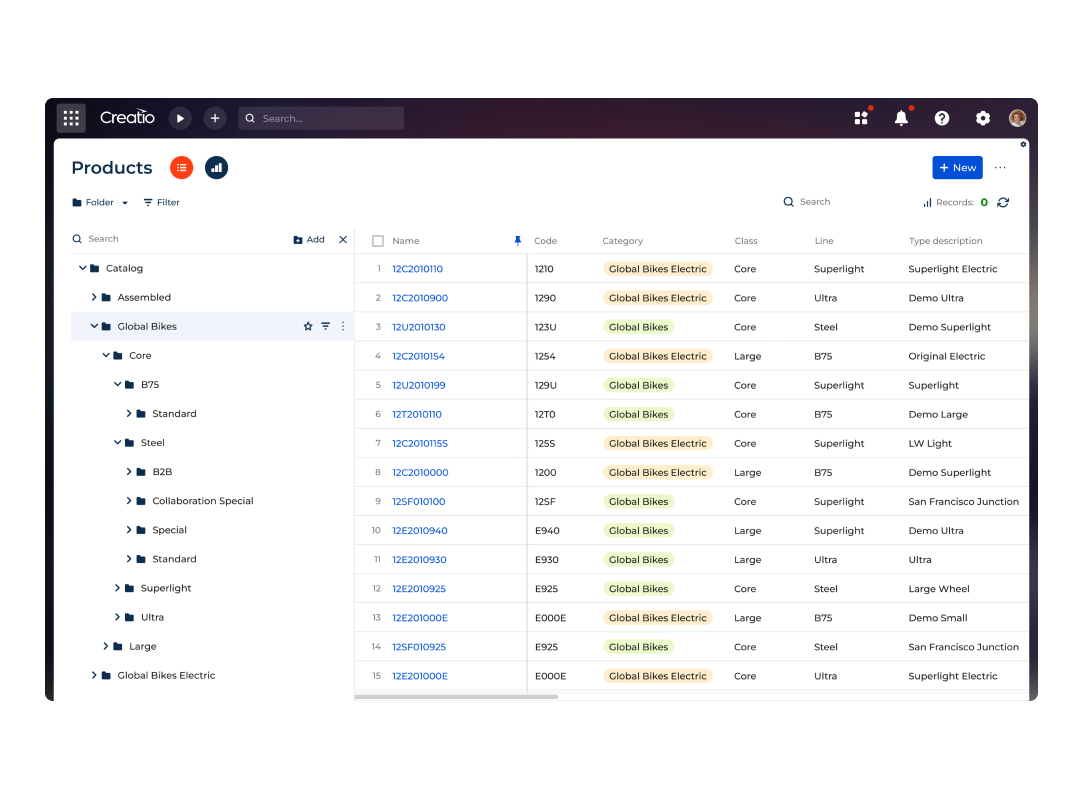The width and height of the screenshot is (1082, 800).
Task: Expand the Global Bikes Electric folder
Action: (94, 675)
